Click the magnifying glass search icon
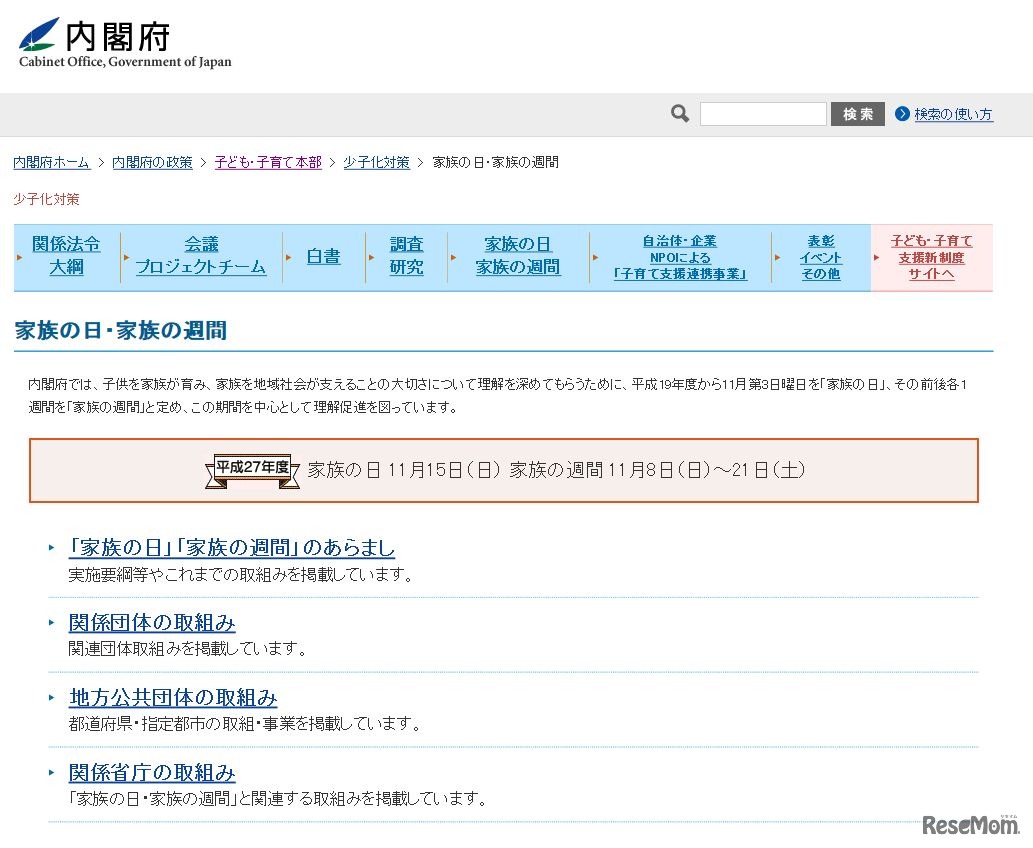This screenshot has height=848, width=1033. pos(679,113)
